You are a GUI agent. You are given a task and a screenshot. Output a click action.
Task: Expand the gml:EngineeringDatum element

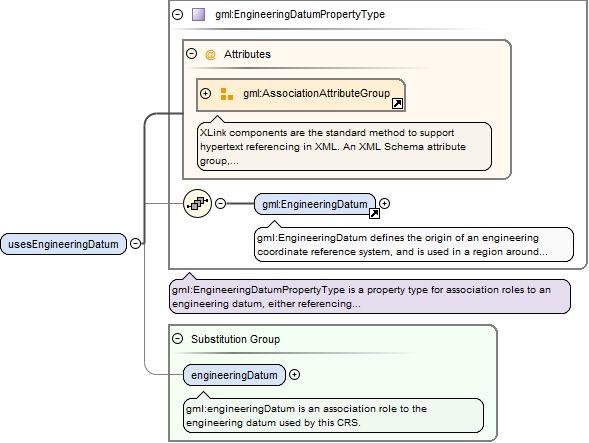pyautogui.click(x=384, y=204)
